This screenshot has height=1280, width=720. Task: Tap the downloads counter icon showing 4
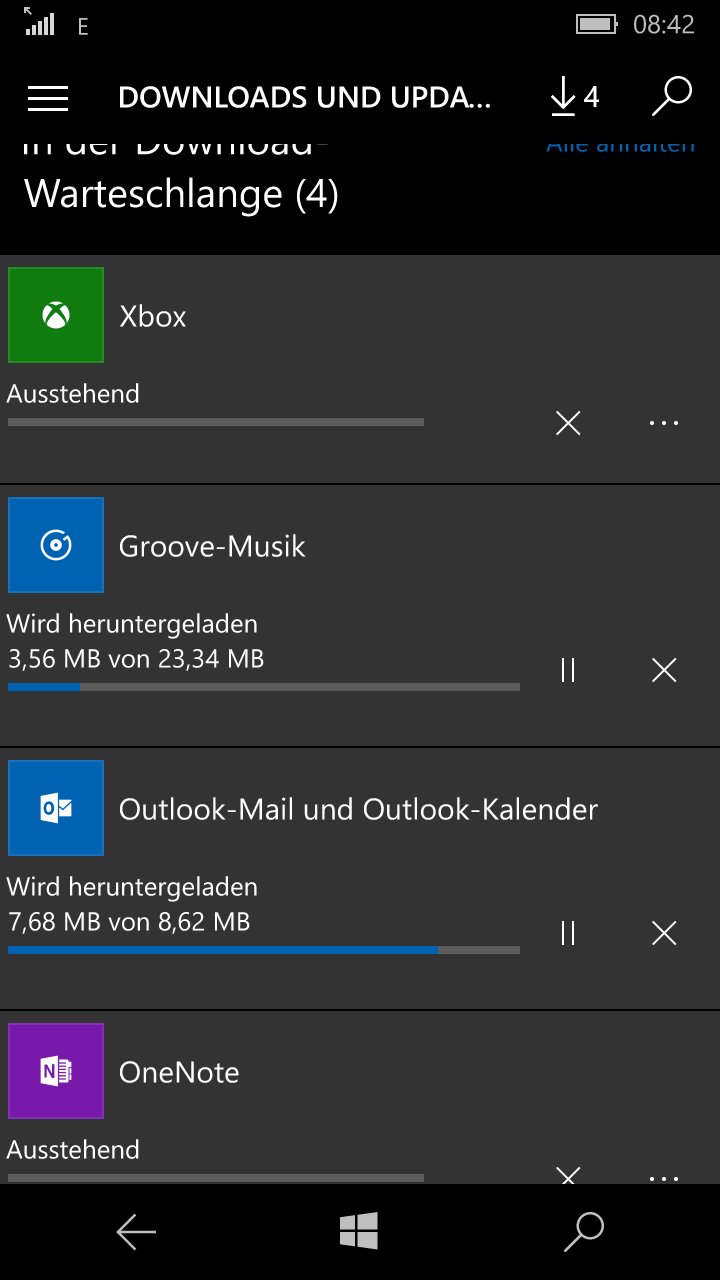574,97
